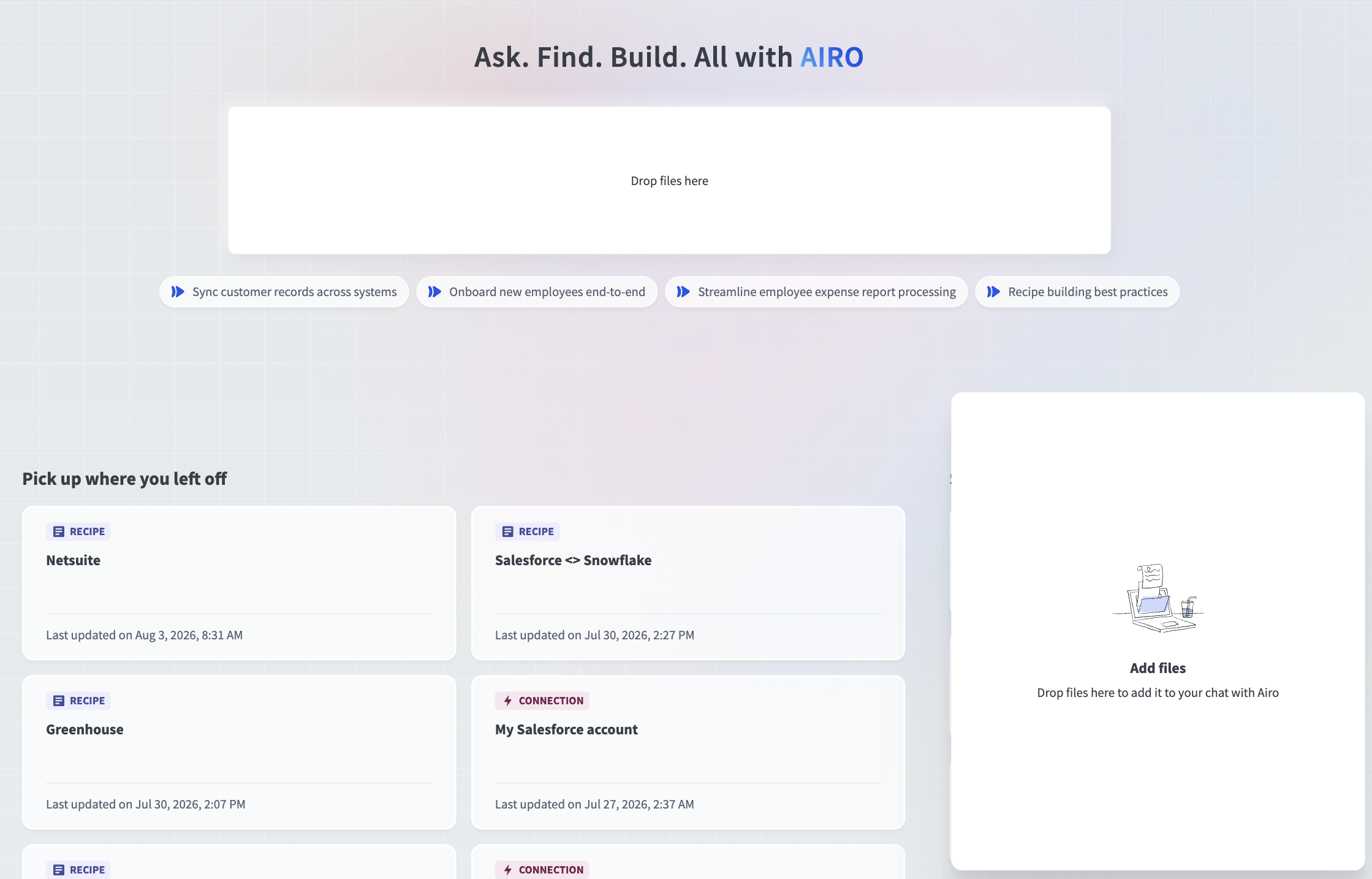Screen dimensions: 1372x879
Task: Open the Salesforce <> Snowflake recipe
Action: click(x=688, y=583)
